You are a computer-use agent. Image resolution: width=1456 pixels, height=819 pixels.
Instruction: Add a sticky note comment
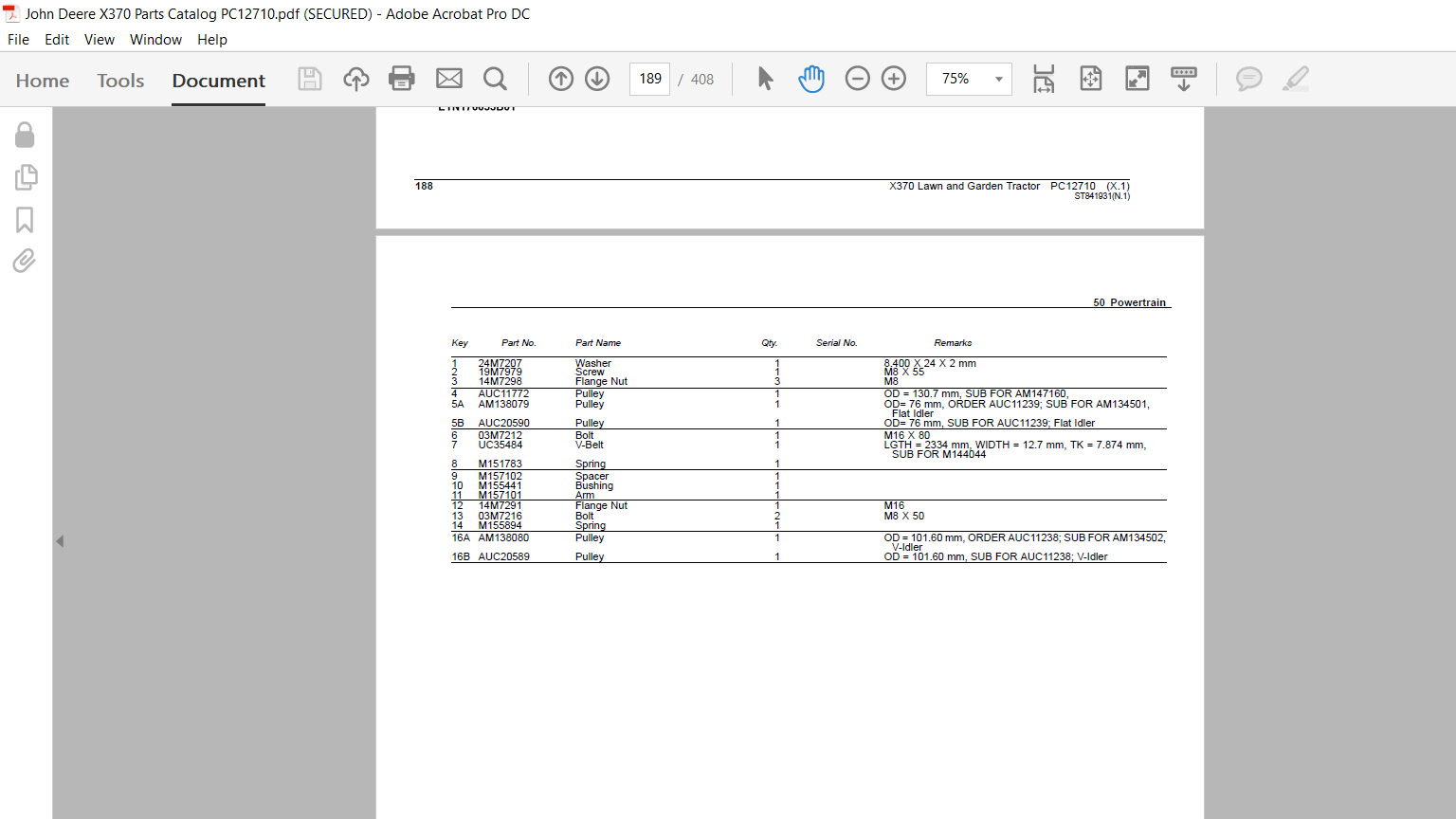pyautogui.click(x=1249, y=79)
